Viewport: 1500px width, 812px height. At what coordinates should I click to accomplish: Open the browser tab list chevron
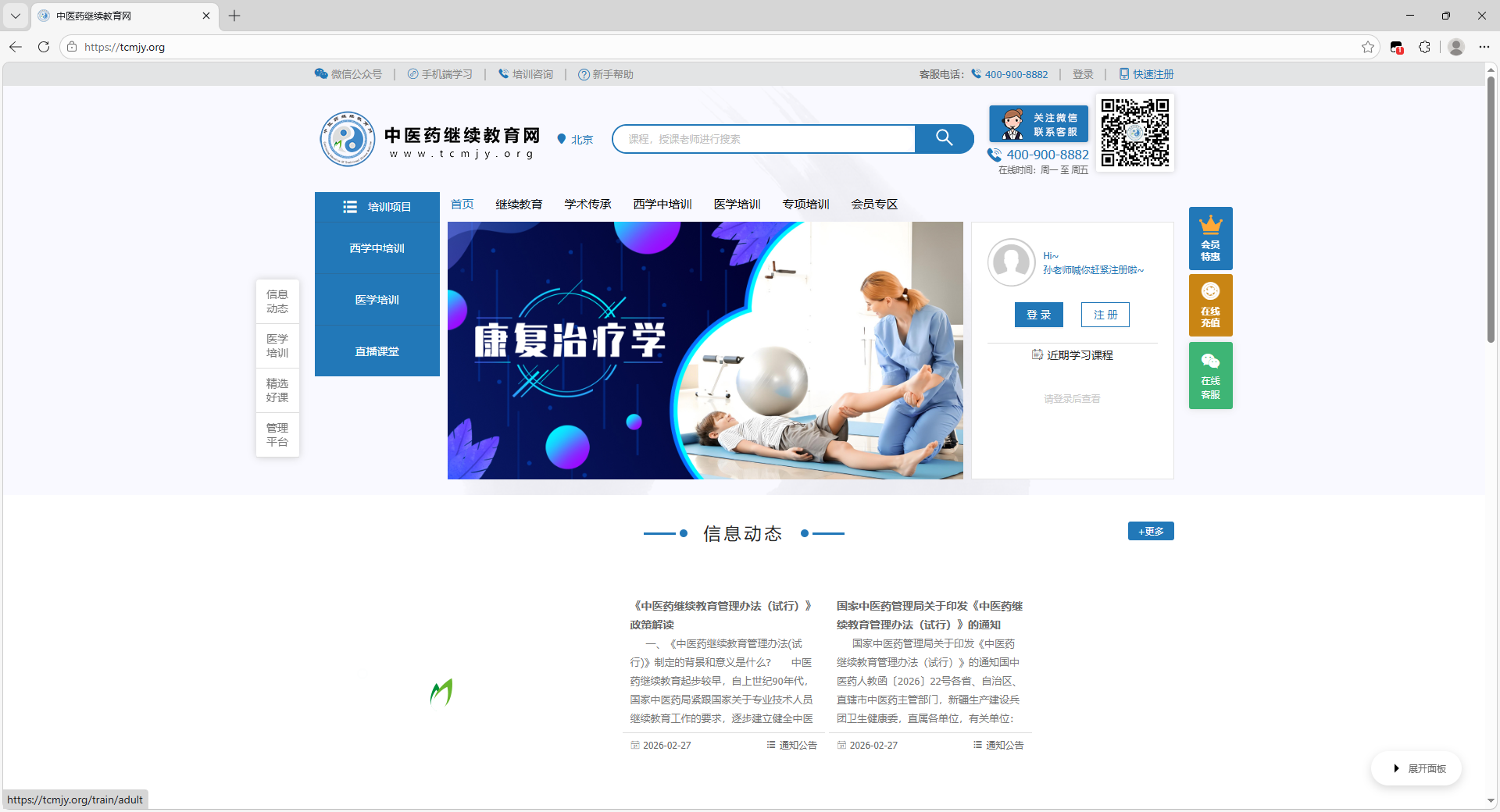16,16
